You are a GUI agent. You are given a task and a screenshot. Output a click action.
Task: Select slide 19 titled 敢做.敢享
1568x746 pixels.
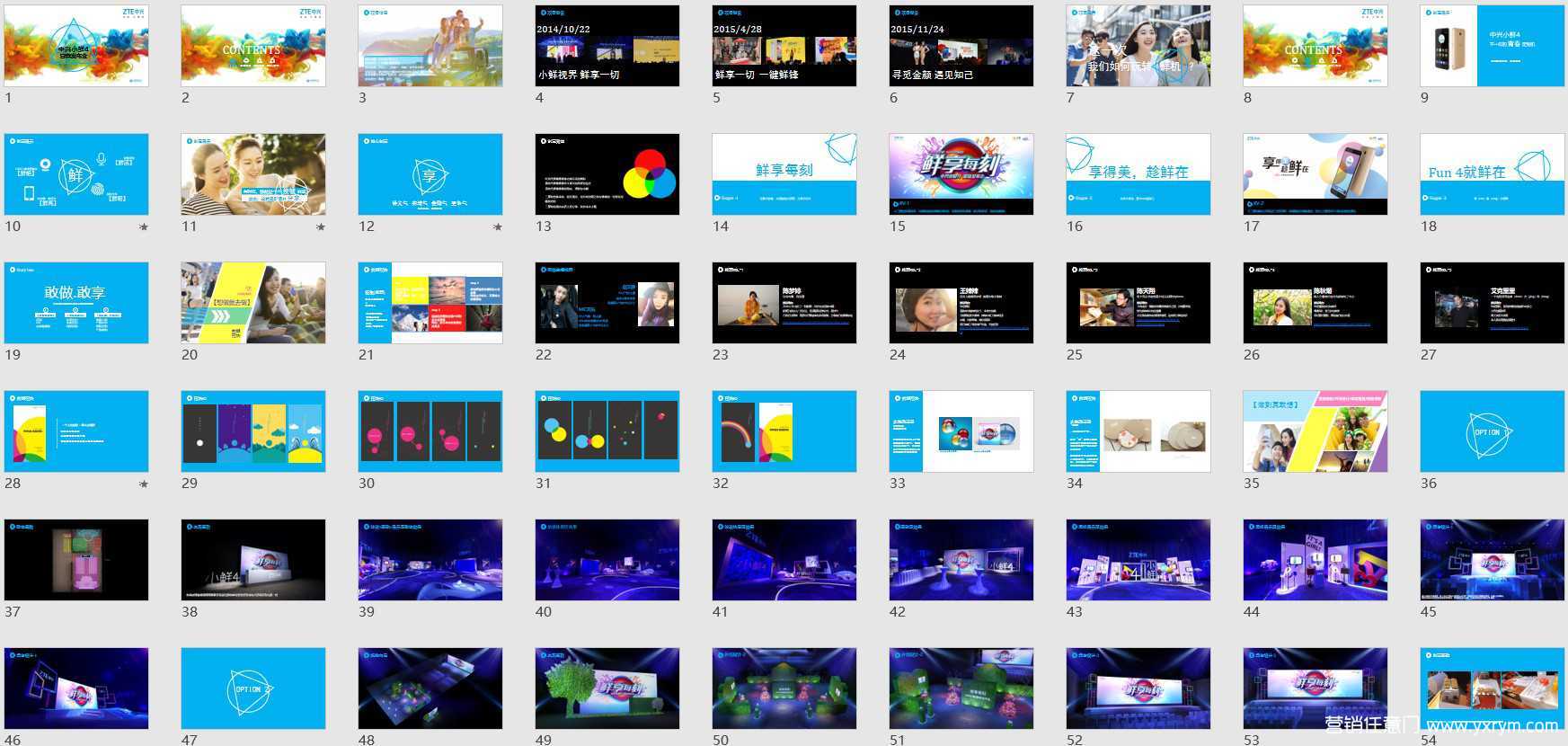click(76, 303)
